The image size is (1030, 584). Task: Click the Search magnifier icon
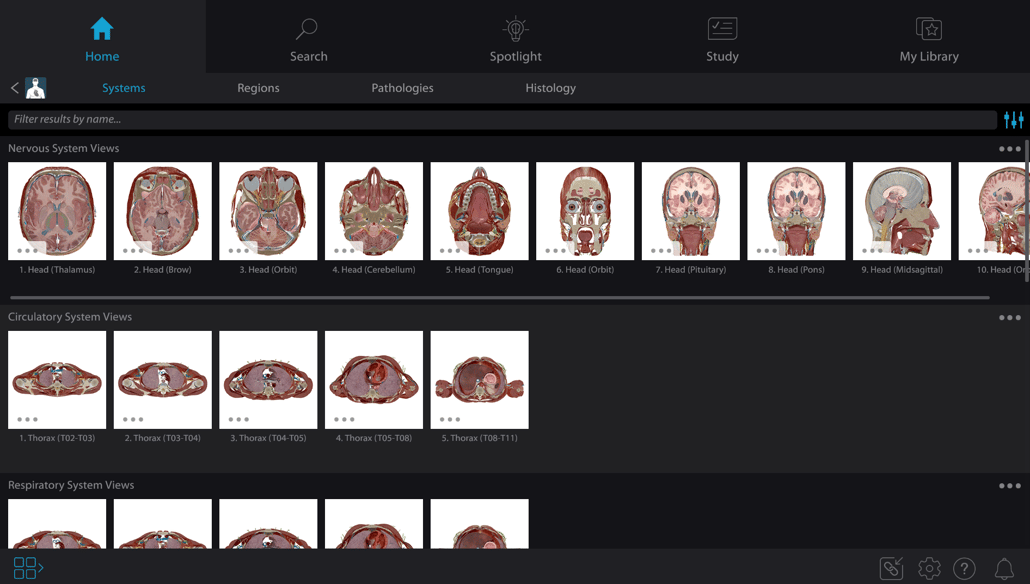[306, 28]
